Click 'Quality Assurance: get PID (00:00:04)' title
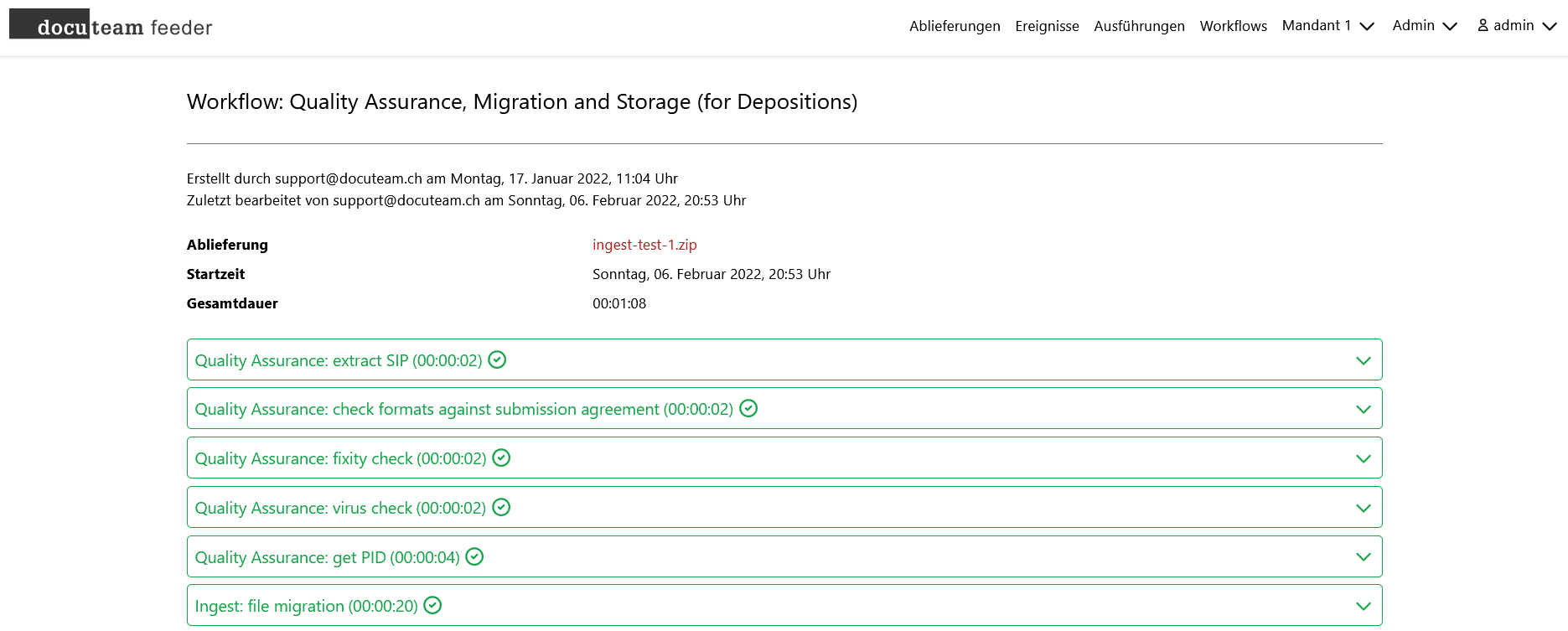This screenshot has width=1568, height=631. [327, 557]
